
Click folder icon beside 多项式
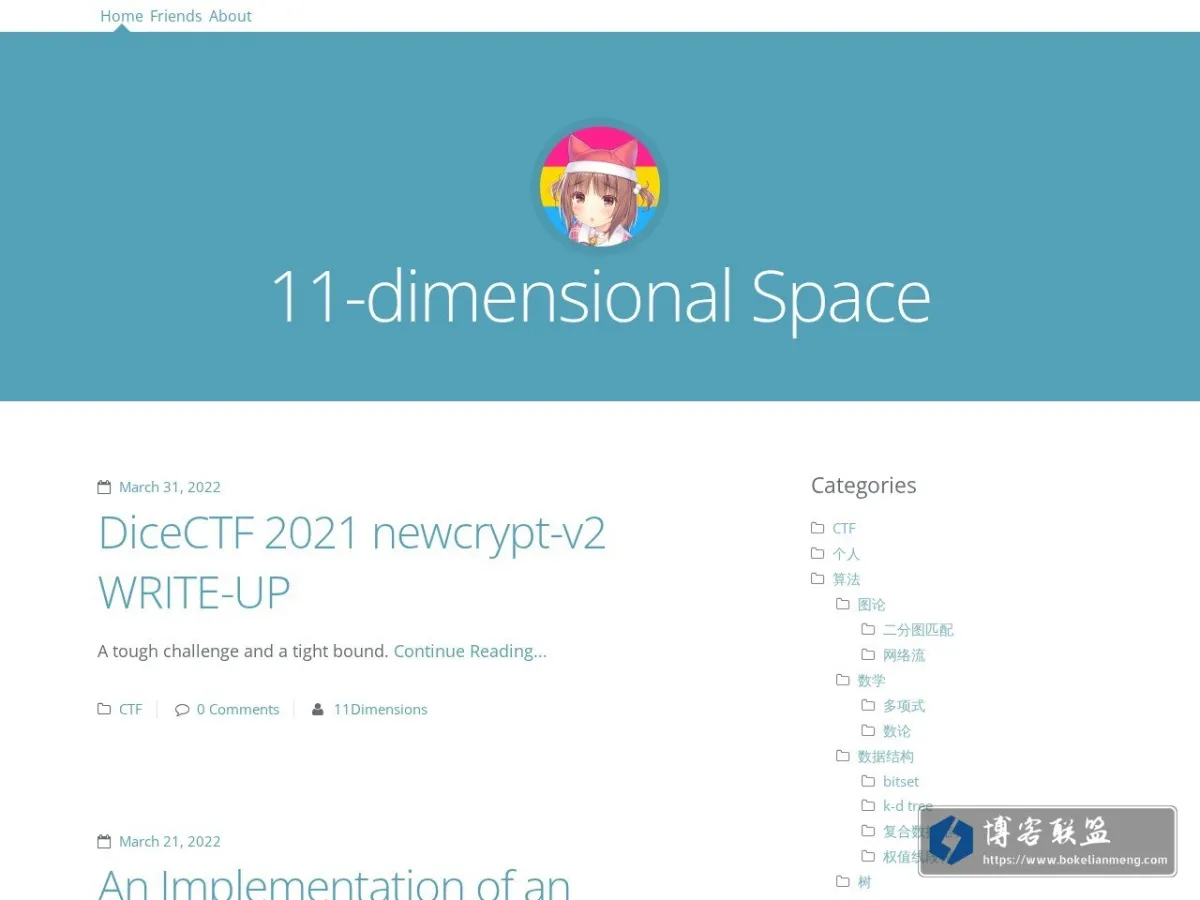868,705
